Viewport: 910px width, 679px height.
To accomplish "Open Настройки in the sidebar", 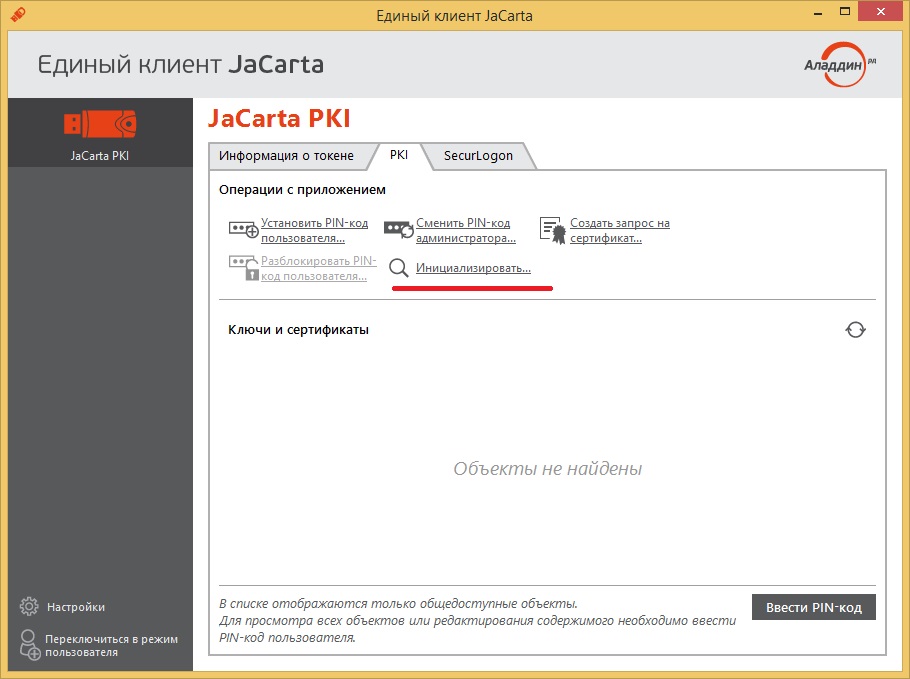I will tap(76, 607).
